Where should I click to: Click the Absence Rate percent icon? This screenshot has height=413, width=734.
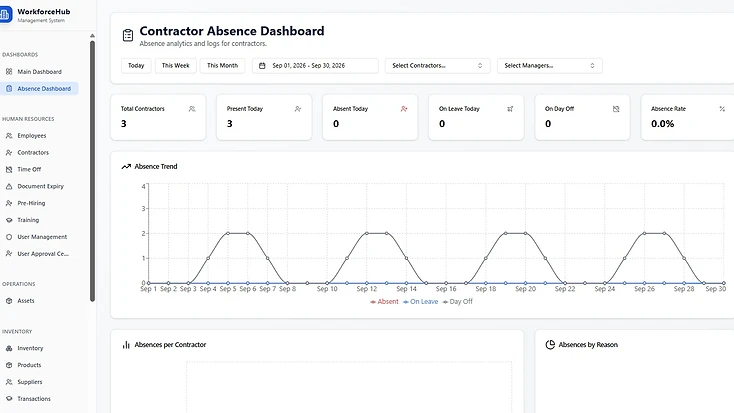(722, 109)
